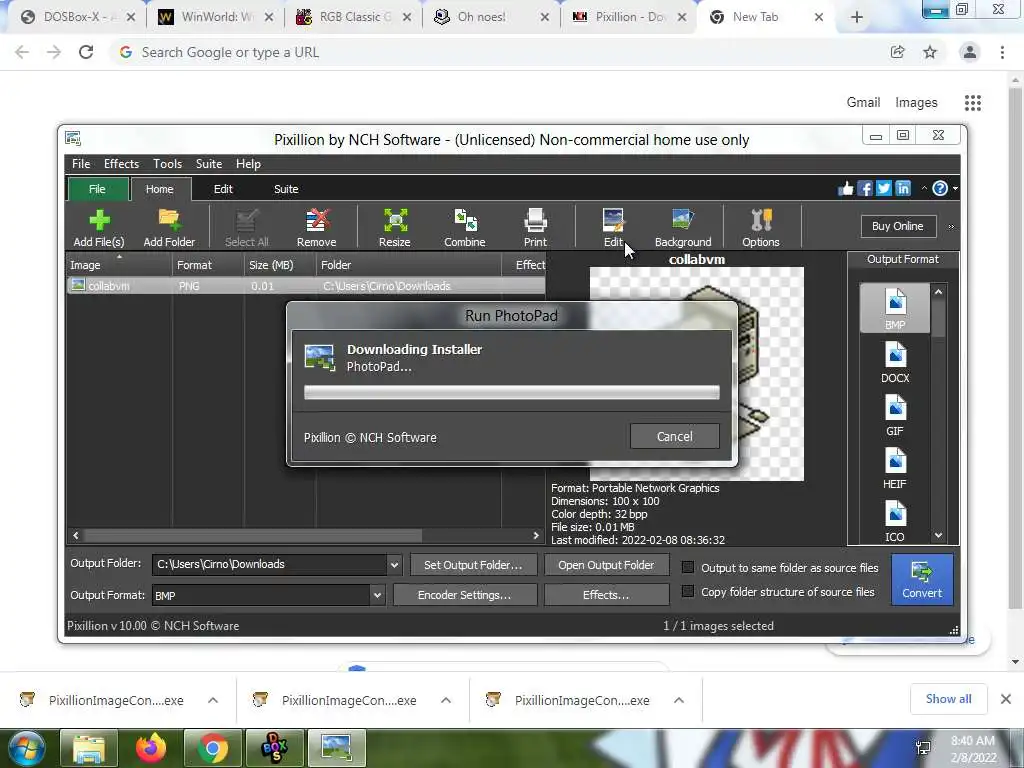Viewport: 1024px width, 768px height.
Task: Open DOSBox from the taskbar
Action: tap(274, 748)
